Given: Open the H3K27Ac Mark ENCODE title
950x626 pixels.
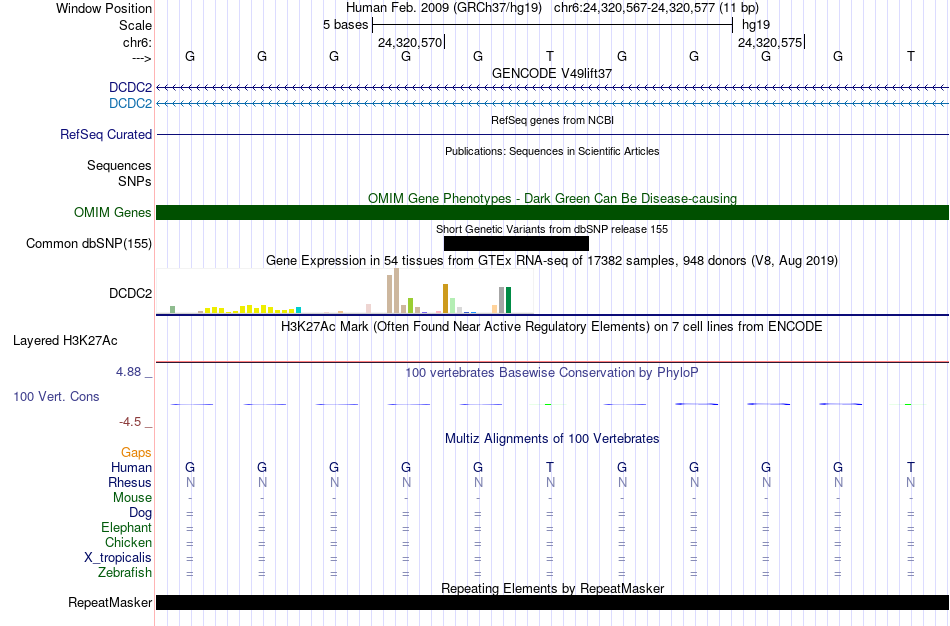Looking at the screenshot, I should 552,327.
